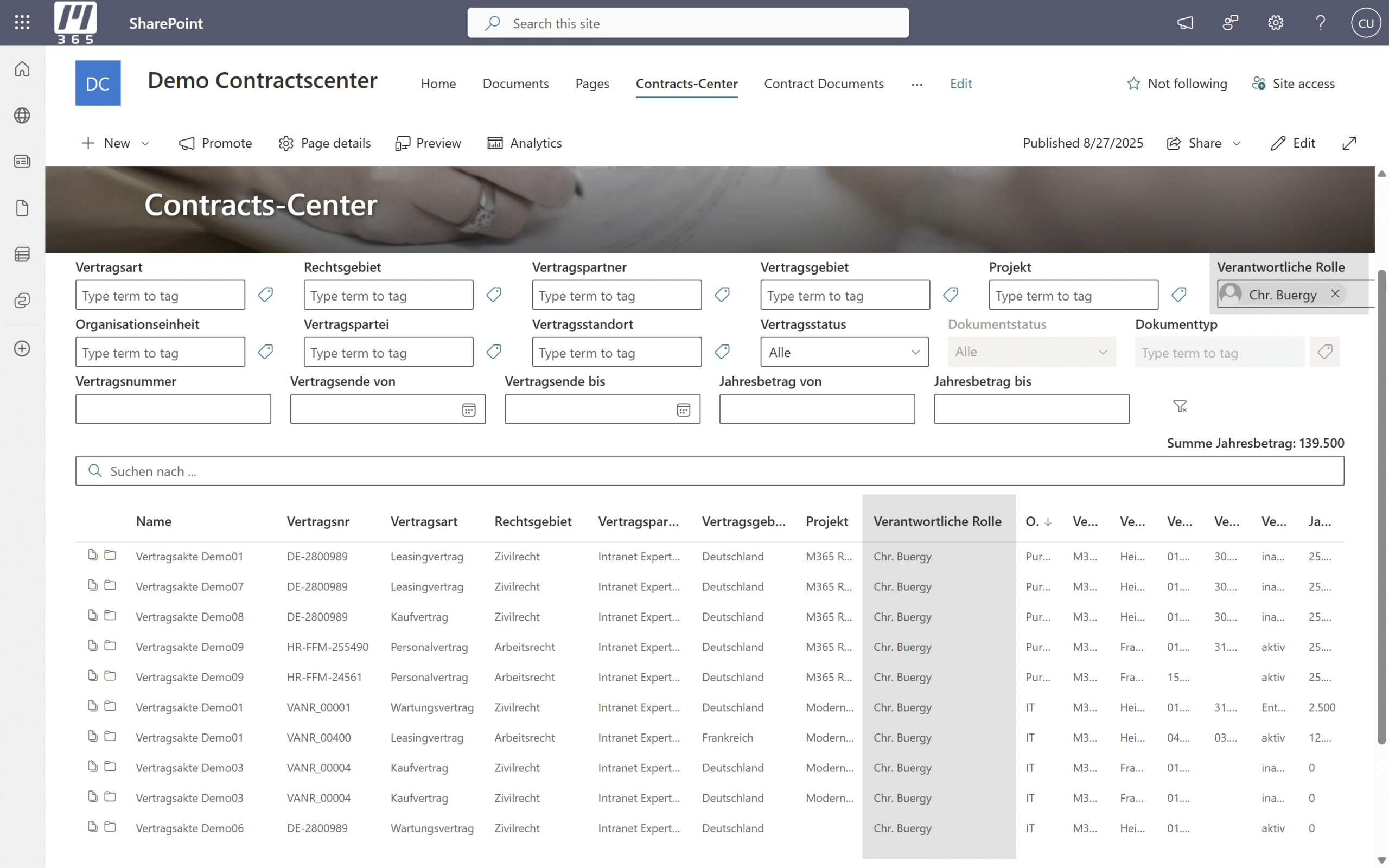Expand page to full screen view
This screenshot has width=1389, height=868.
coord(1349,143)
